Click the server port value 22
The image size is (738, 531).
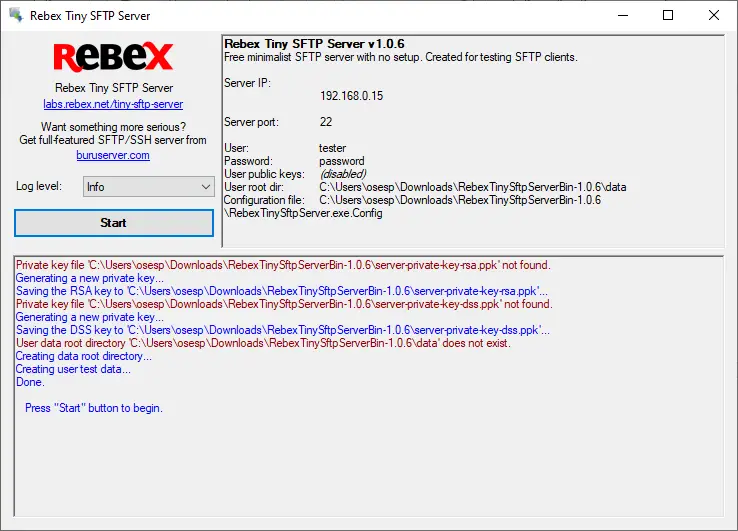click(326, 122)
